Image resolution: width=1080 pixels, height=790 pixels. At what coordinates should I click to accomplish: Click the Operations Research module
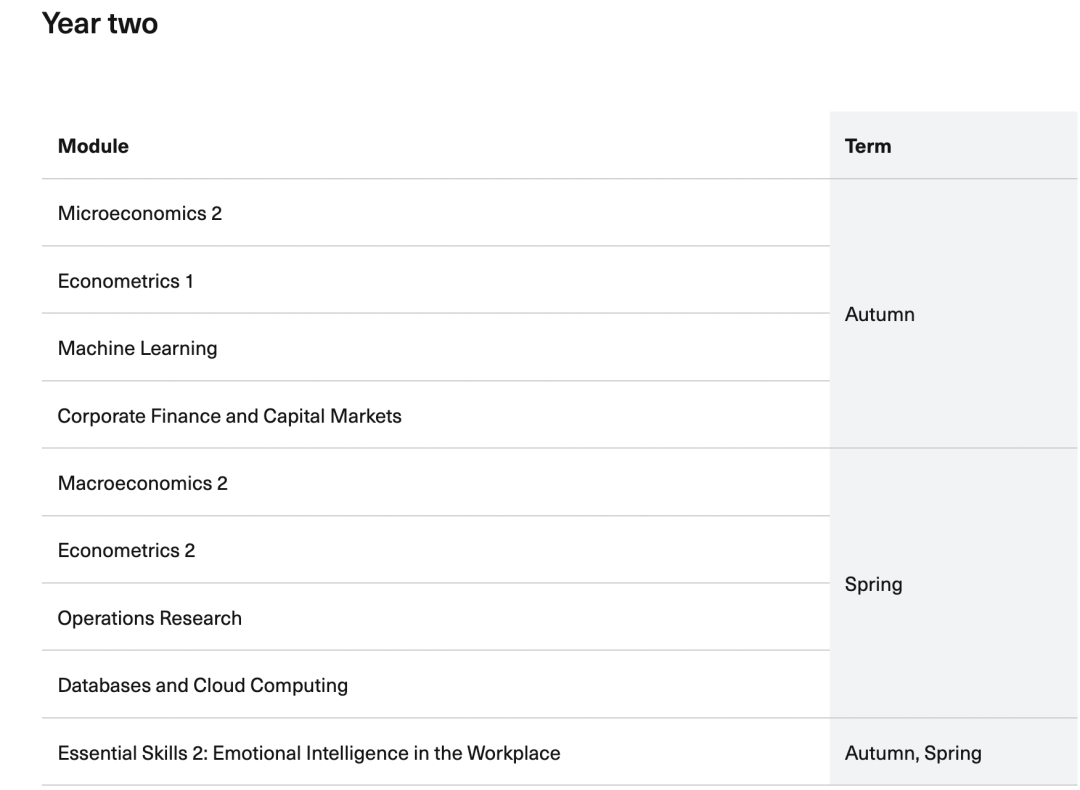pos(149,618)
